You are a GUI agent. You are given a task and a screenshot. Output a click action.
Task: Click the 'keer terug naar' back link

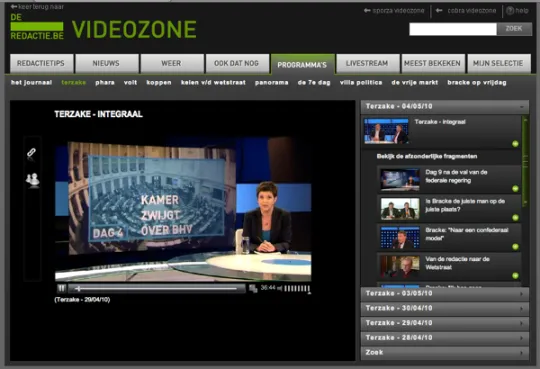tap(37, 7)
